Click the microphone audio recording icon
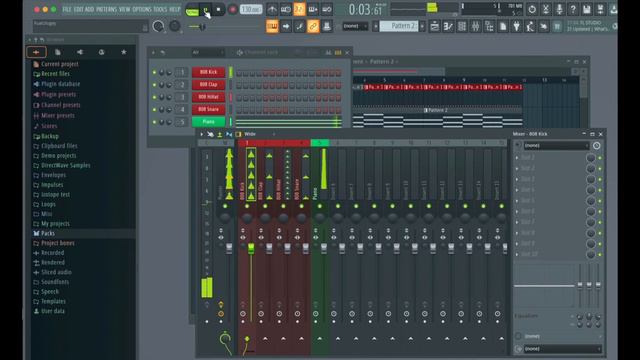Screen dimensions: 640x360 559,9
